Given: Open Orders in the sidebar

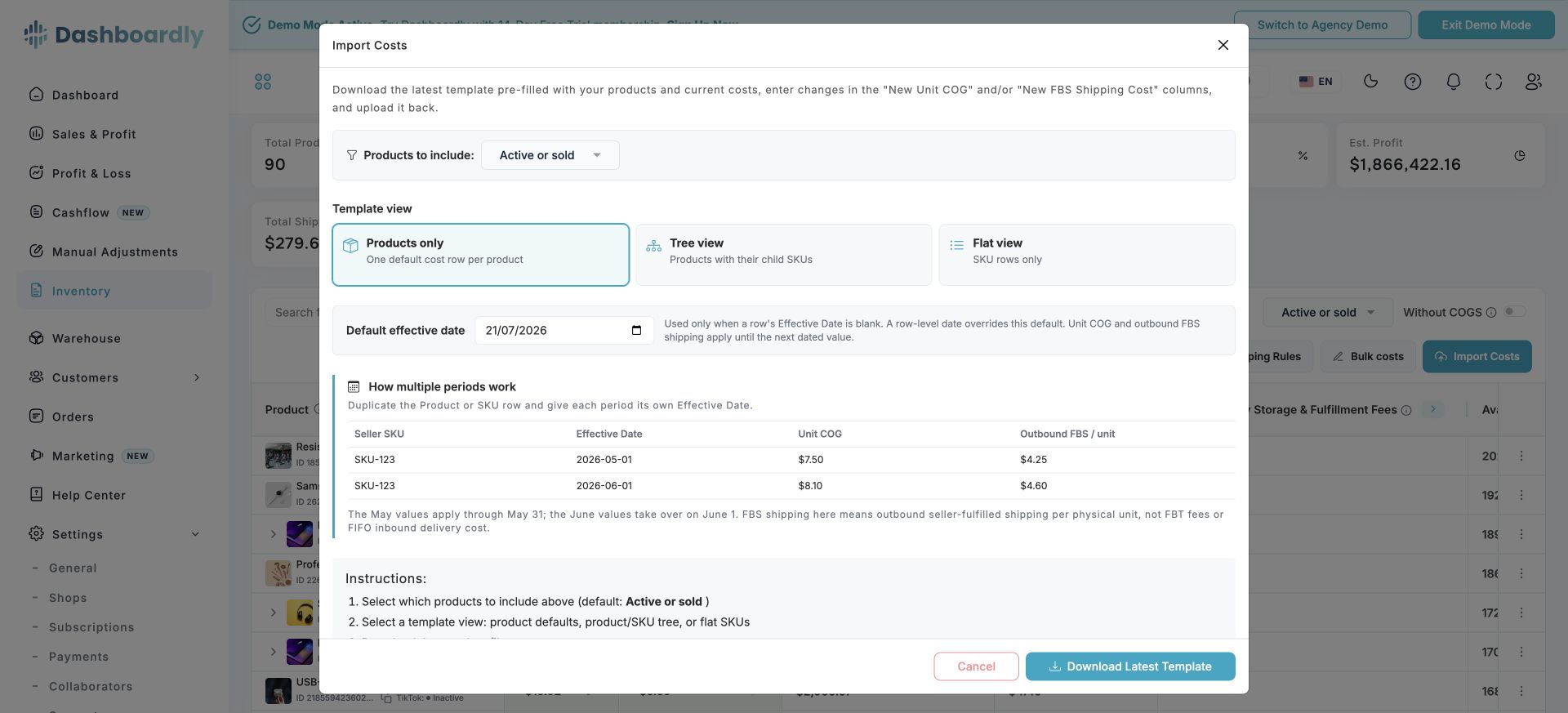Looking at the screenshot, I should pyautogui.click(x=73, y=417).
